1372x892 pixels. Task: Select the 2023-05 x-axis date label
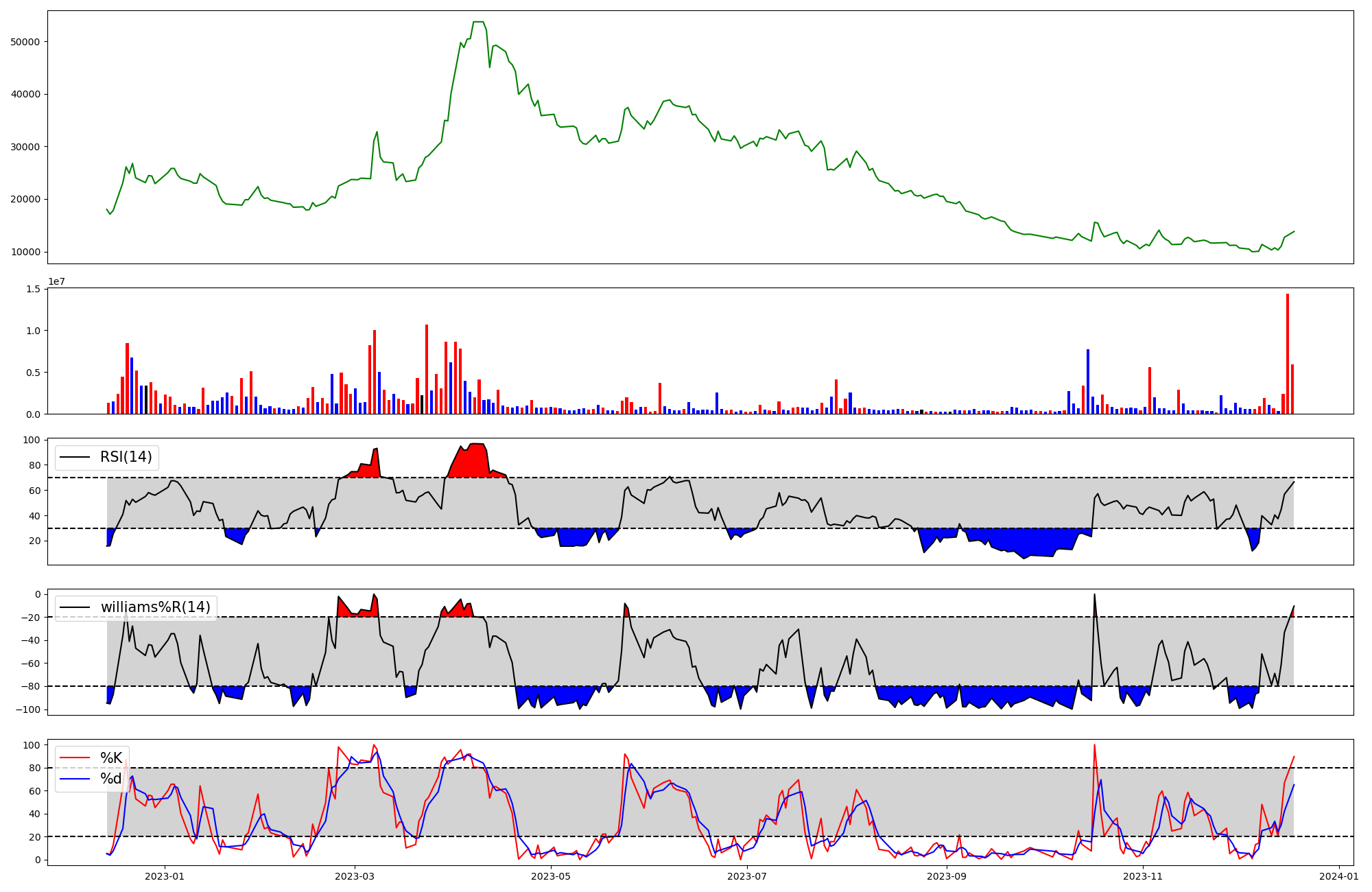[x=551, y=876]
